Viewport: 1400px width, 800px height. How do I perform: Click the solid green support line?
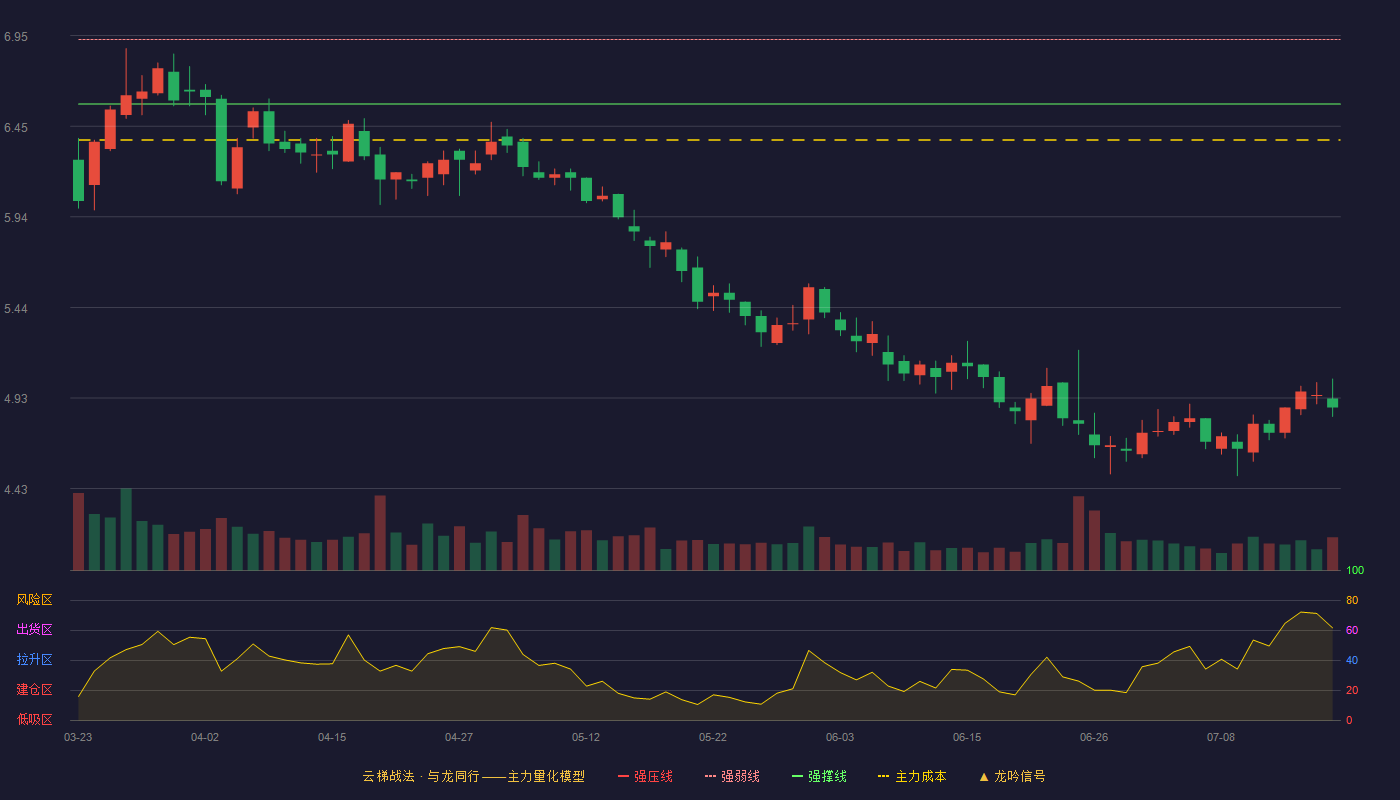point(709,104)
